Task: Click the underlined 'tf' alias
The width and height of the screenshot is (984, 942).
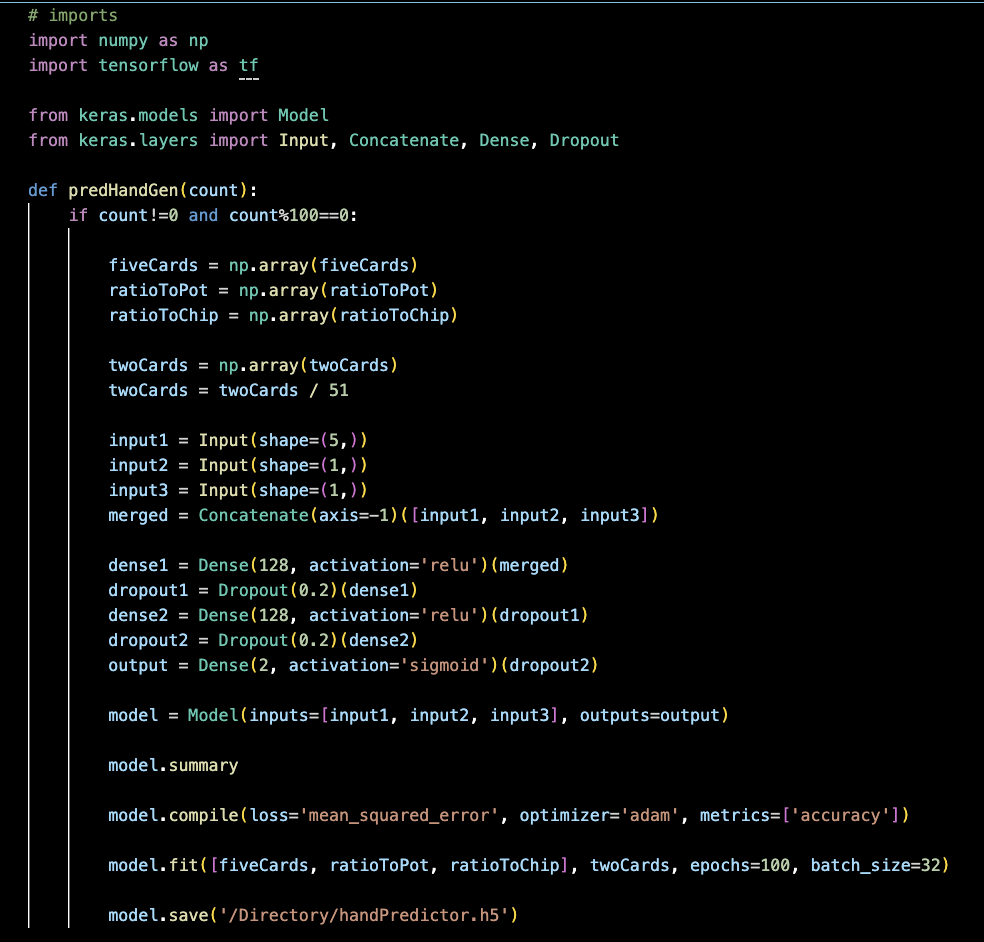Action: [249, 65]
